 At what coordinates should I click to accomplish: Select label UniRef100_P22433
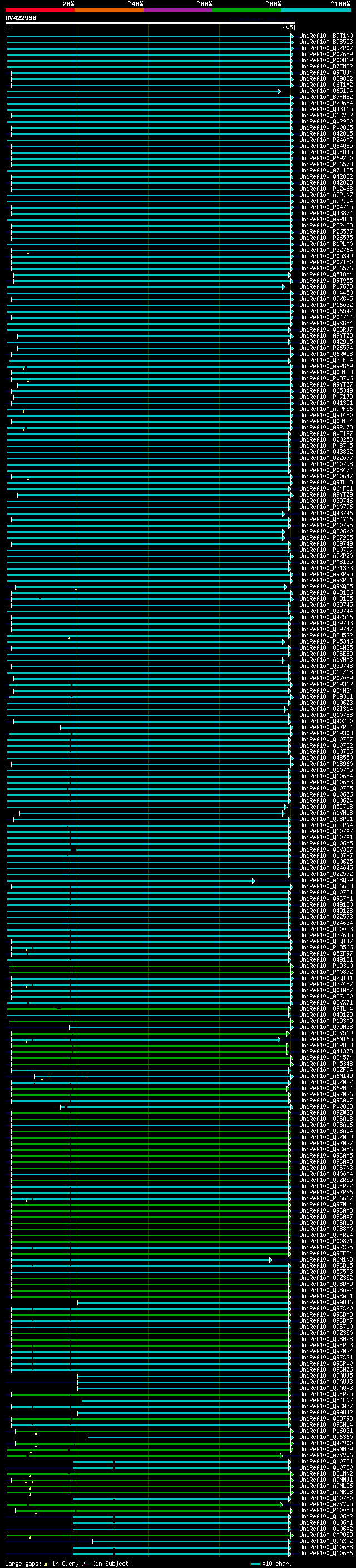pos(325,226)
